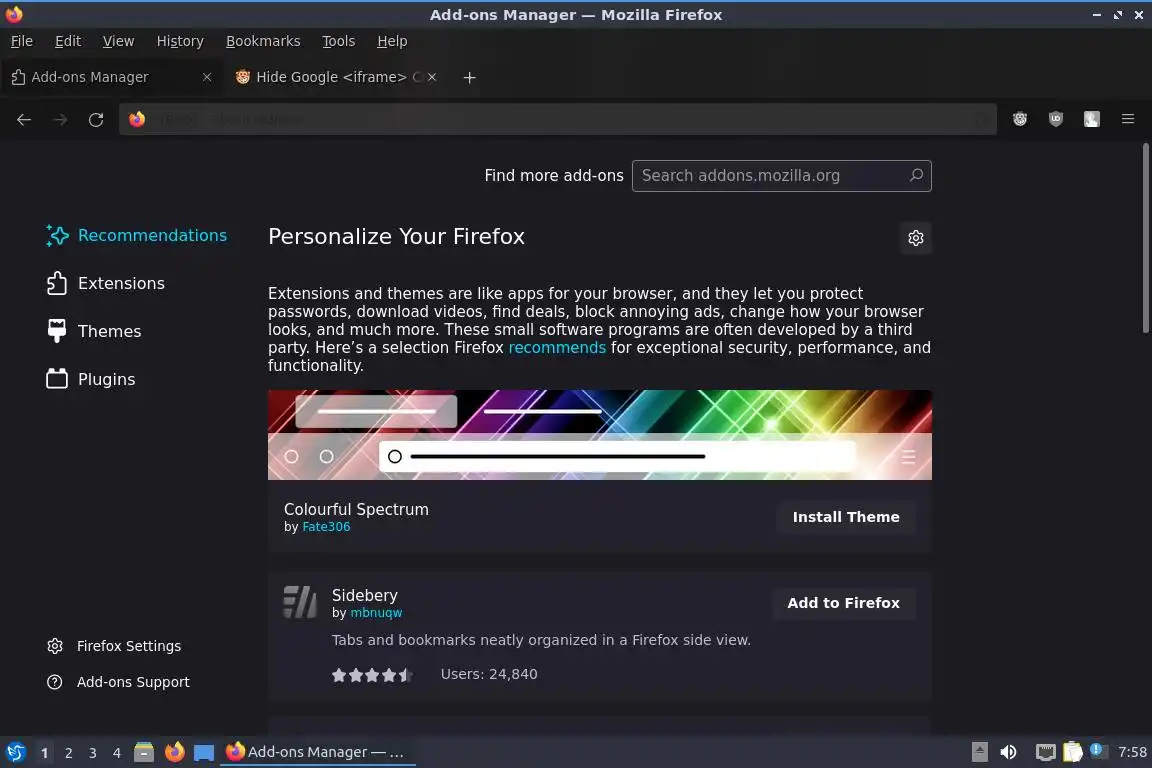Screen dimensions: 1152x768
Task: Go back with the back arrow
Action: (x=24, y=119)
